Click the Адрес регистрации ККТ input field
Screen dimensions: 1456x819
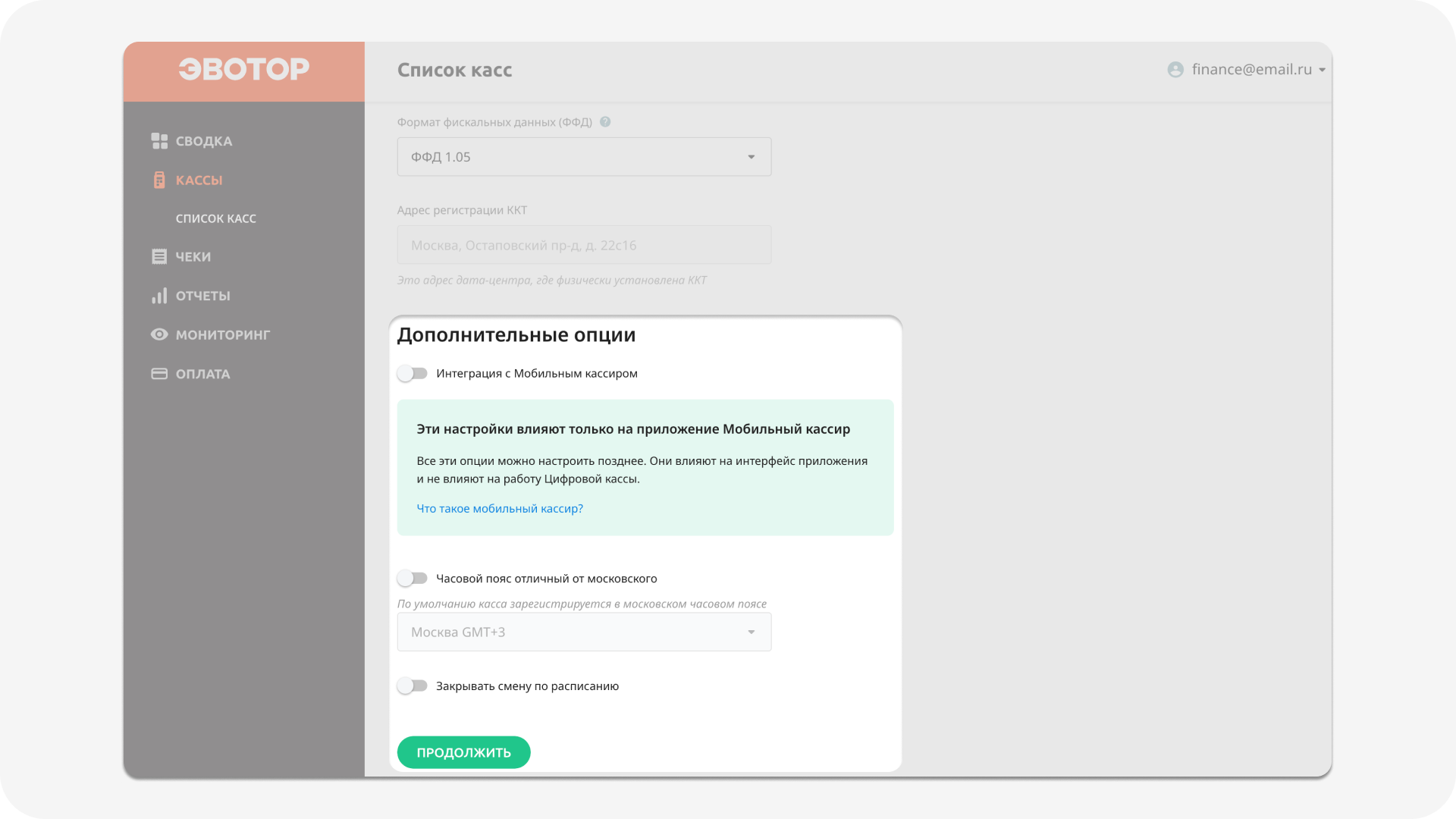pyautogui.click(x=584, y=244)
